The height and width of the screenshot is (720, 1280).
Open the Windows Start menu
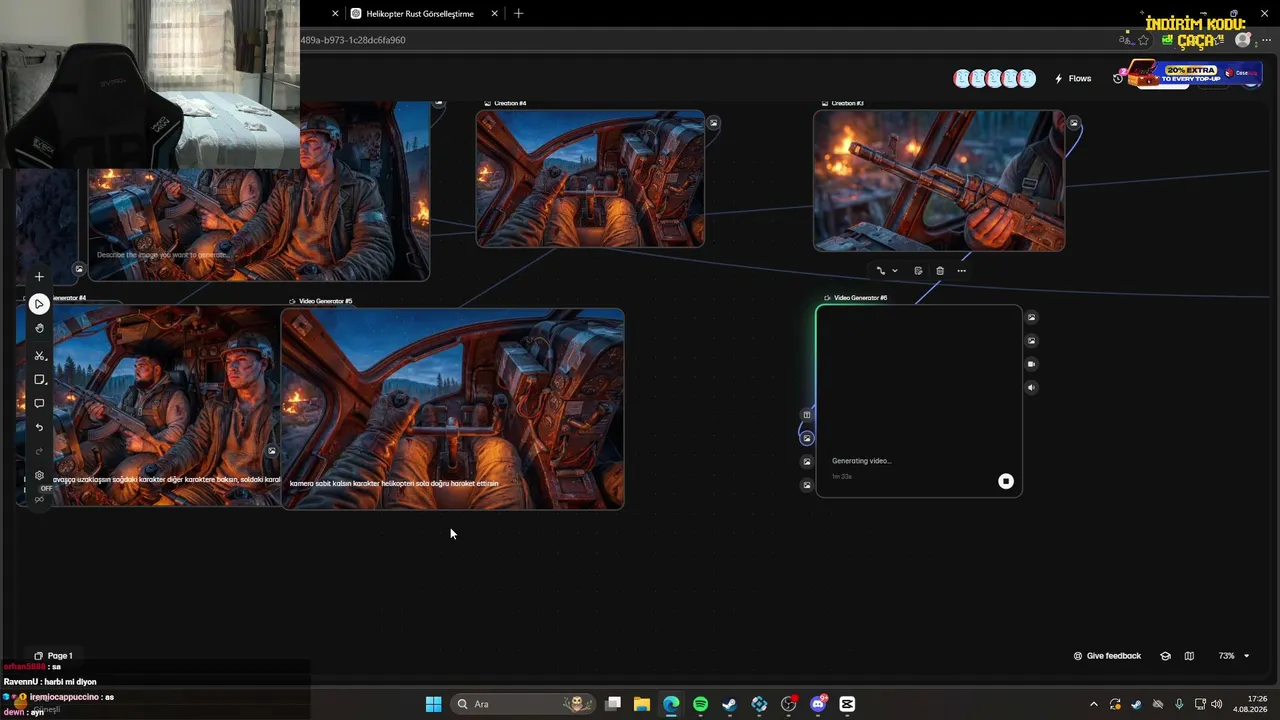pos(433,704)
